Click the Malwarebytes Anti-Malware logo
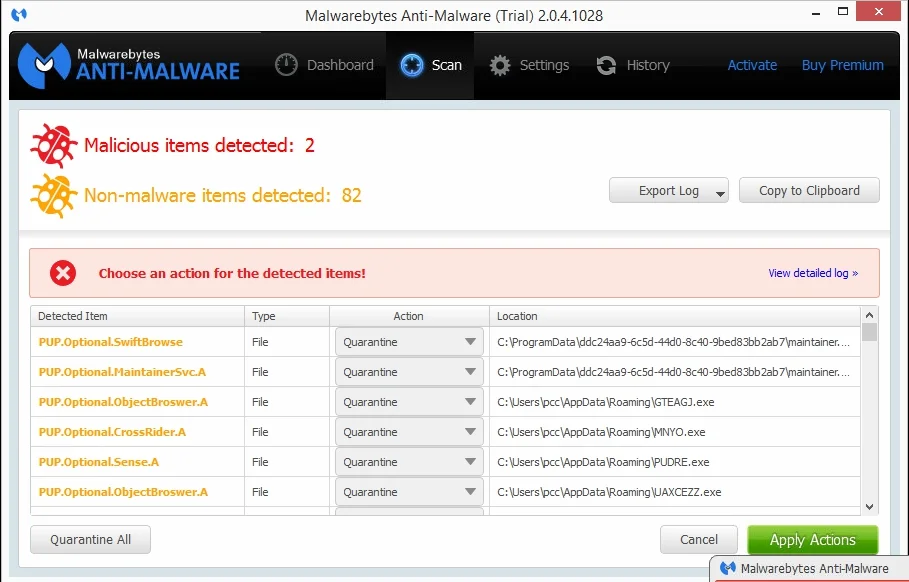 (130, 64)
